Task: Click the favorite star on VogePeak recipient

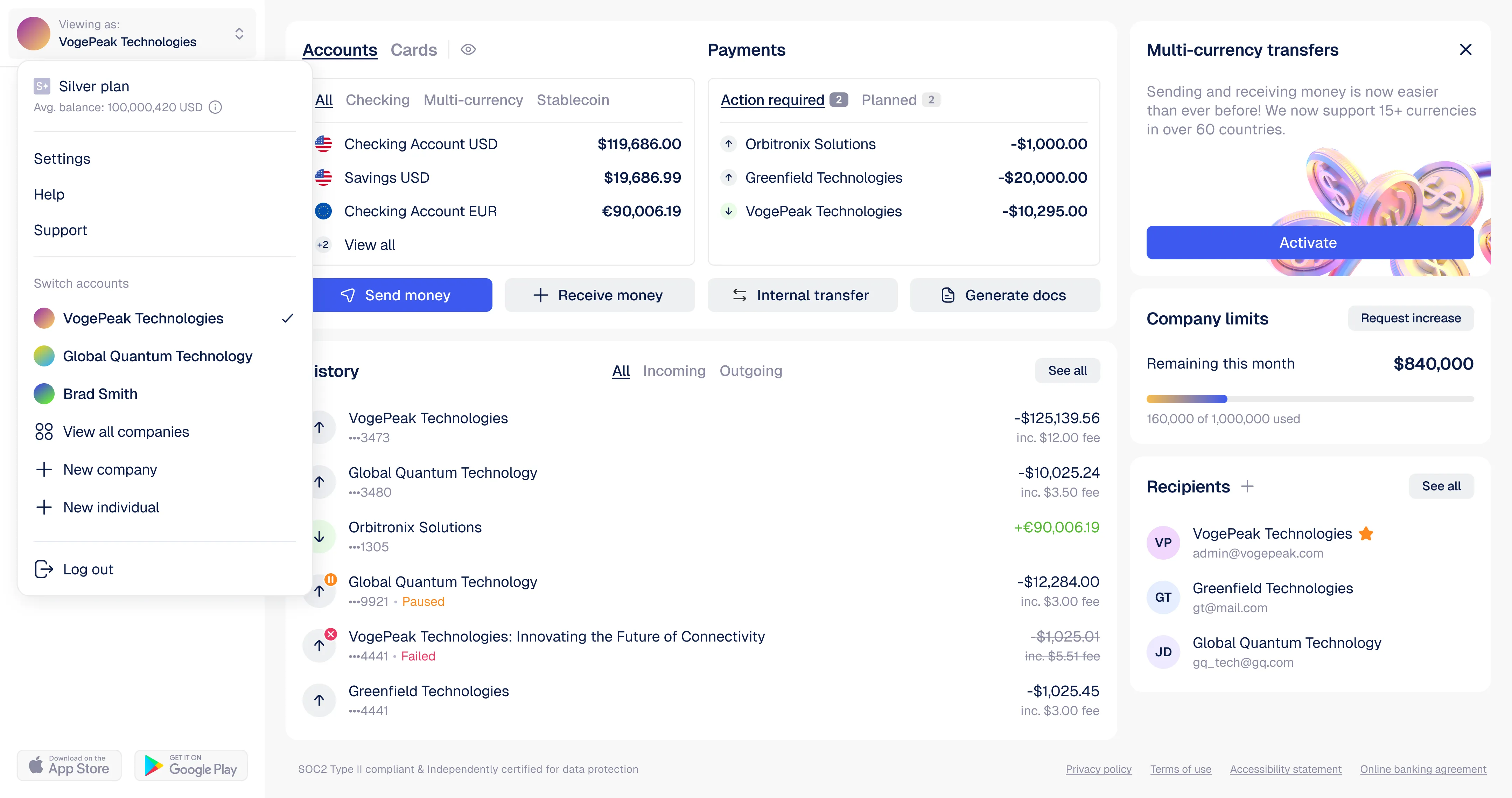Action: 1366,534
